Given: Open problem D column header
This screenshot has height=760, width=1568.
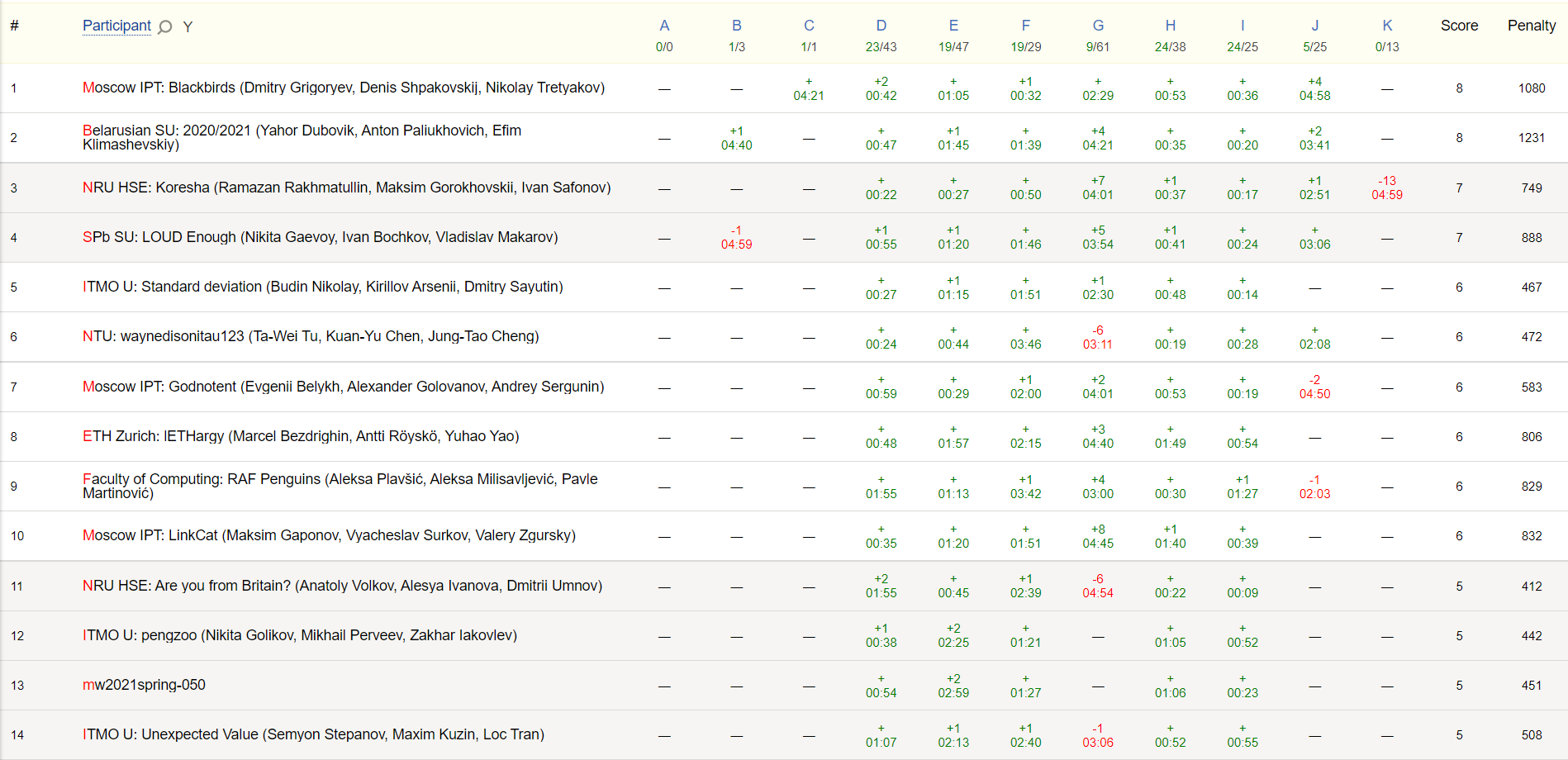Looking at the screenshot, I should point(881,26).
